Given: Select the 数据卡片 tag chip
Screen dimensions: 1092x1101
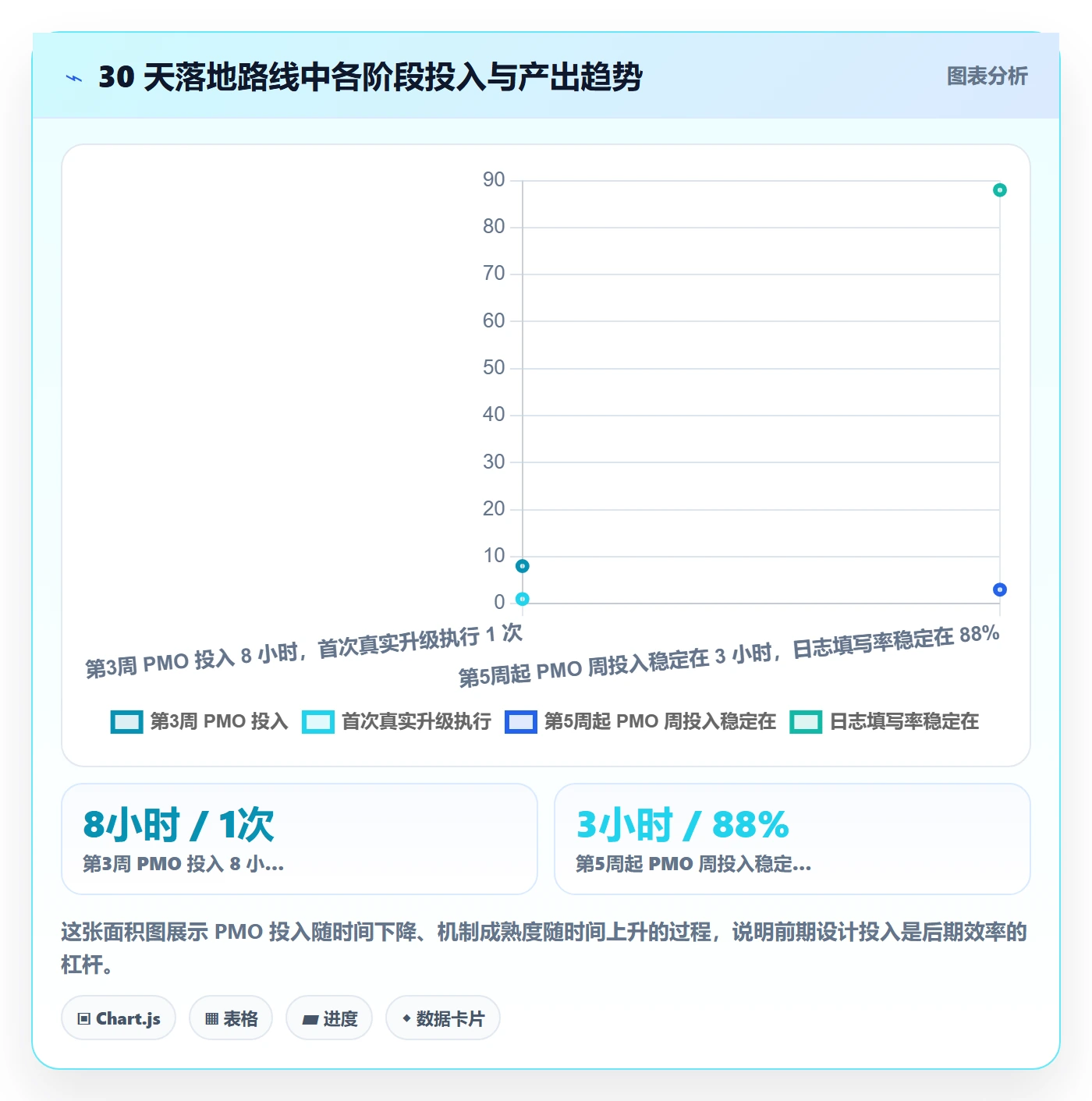Looking at the screenshot, I should click(x=443, y=1018).
